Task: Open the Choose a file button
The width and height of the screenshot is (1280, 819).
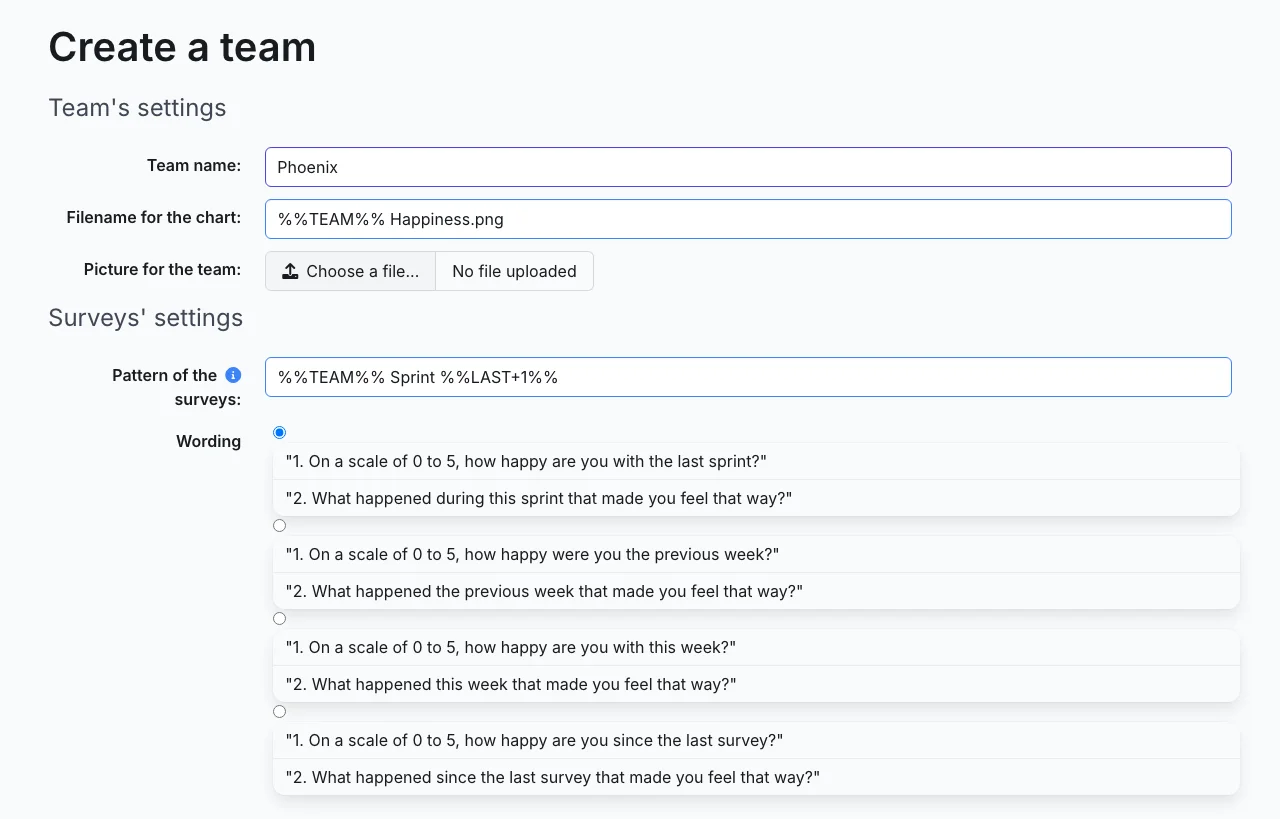Action: pos(350,271)
